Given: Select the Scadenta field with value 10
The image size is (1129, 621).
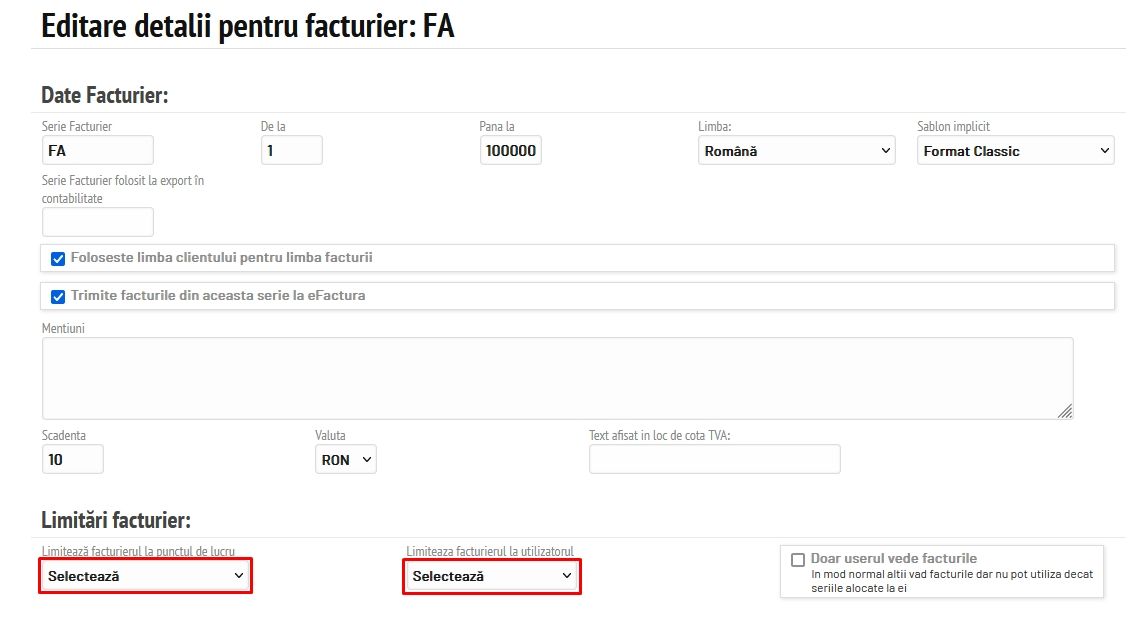Looking at the screenshot, I should coord(73,460).
